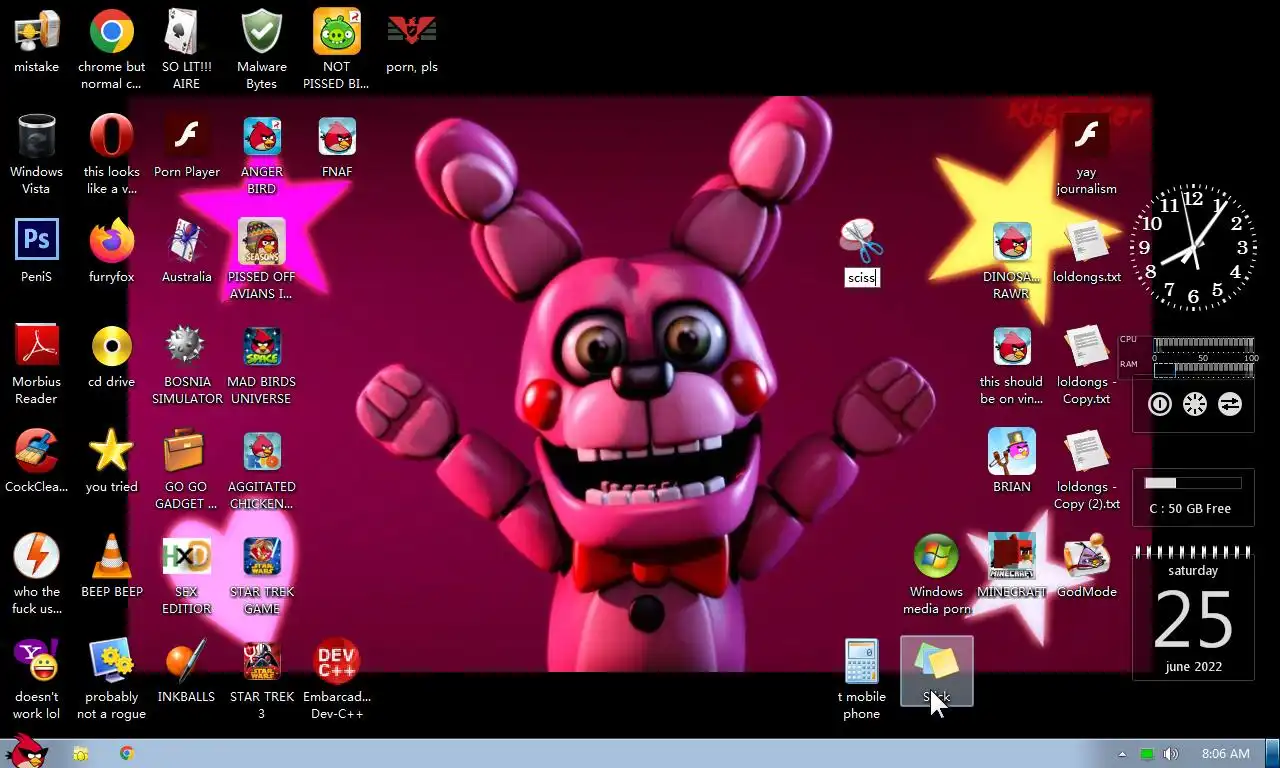Click the snowflake-like button on the gadget
This screenshot has height=768, width=1280.
click(x=1195, y=404)
